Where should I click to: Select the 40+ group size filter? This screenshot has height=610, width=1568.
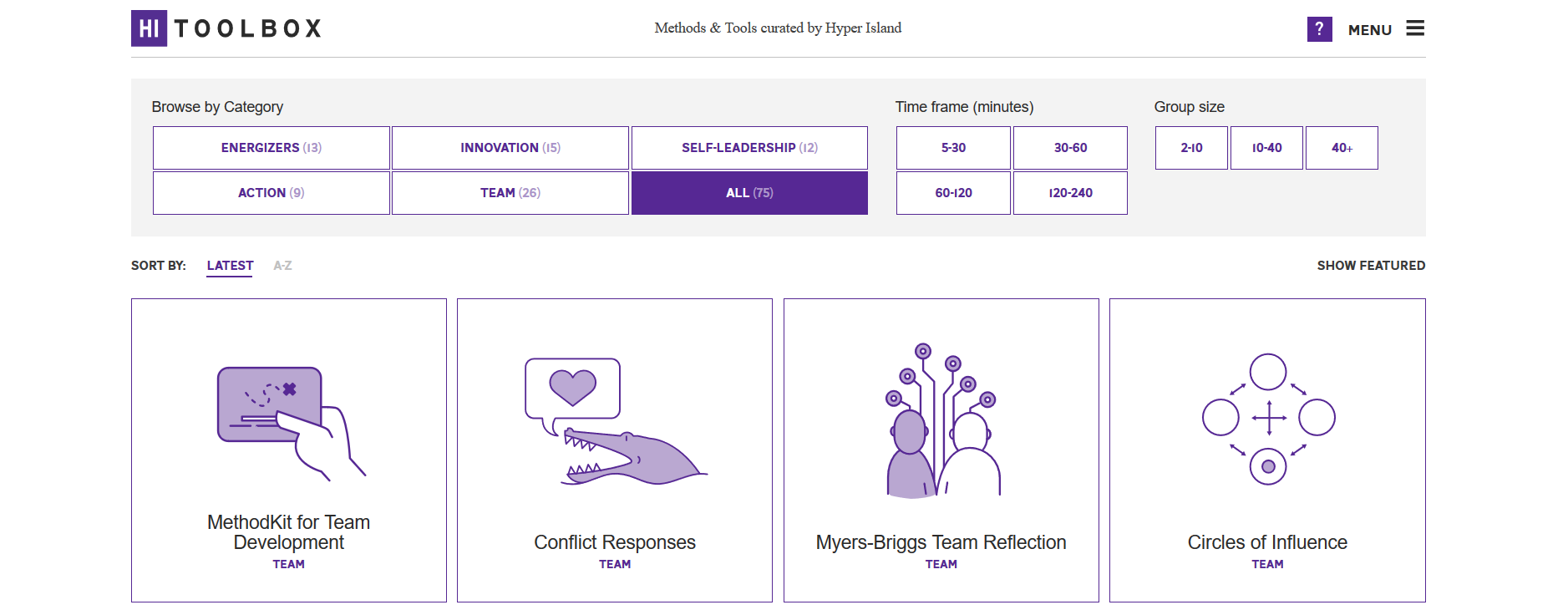point(1342,148)
